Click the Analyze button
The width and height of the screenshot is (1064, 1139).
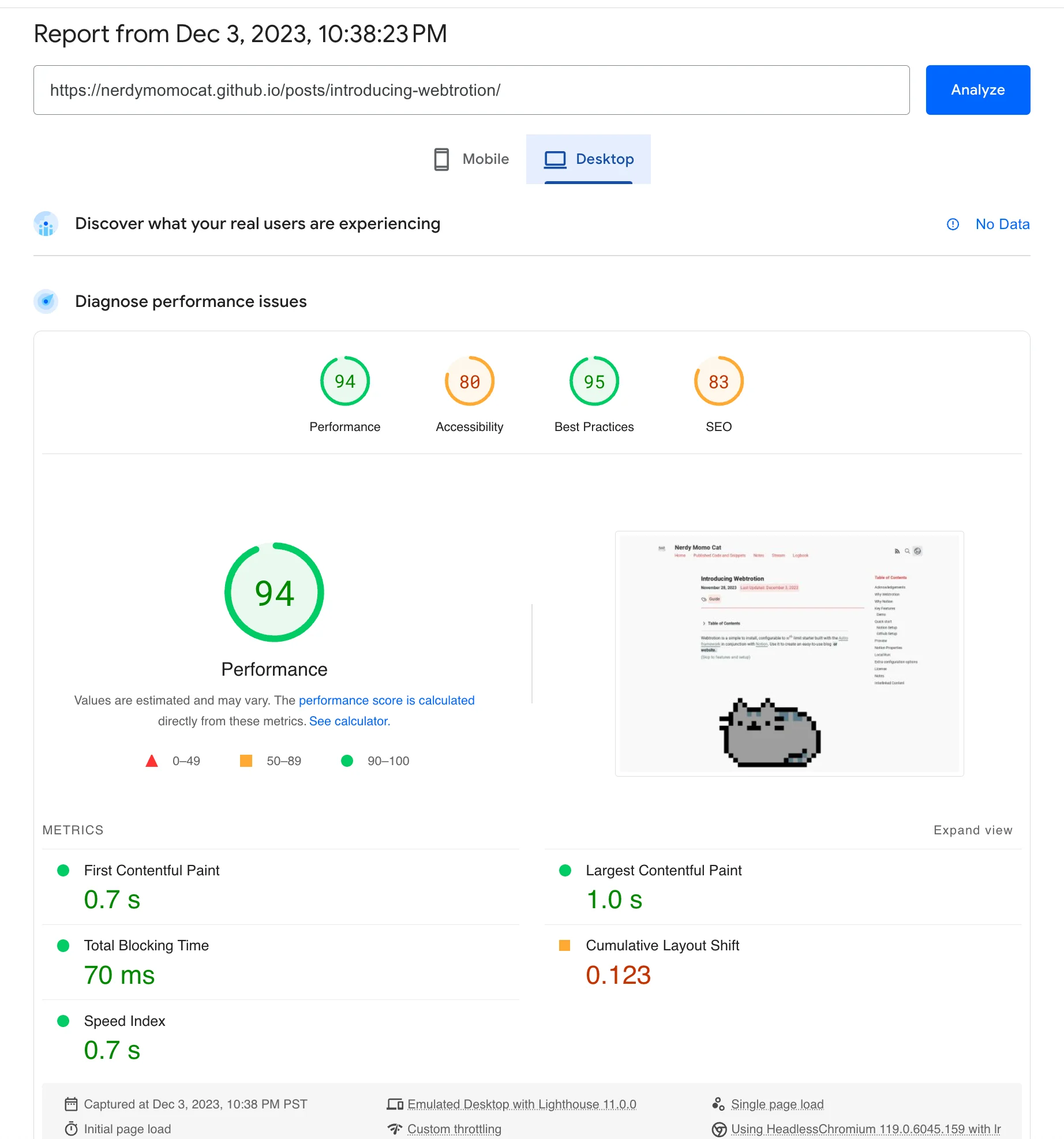click(x=977, y=90)
